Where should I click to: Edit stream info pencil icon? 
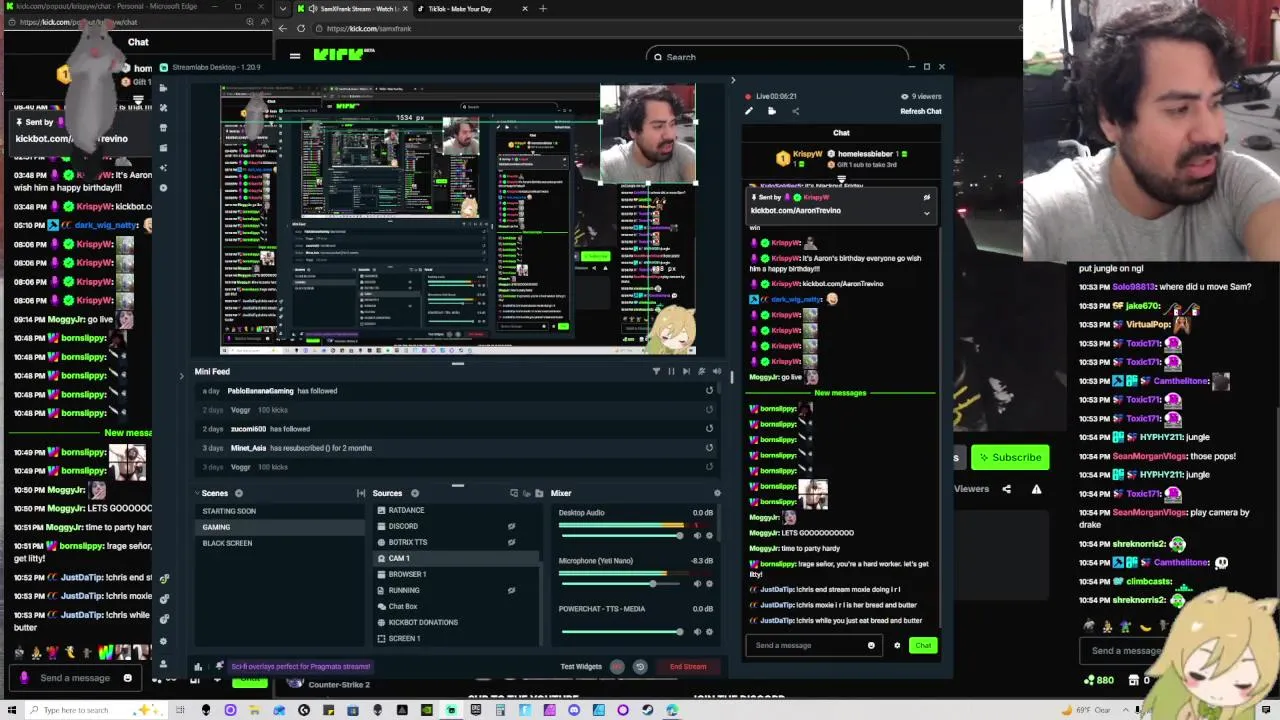(x=749, y=111)
